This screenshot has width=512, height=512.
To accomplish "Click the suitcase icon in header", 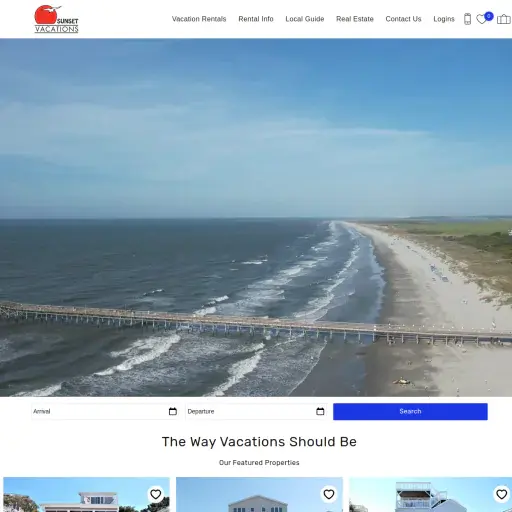I will [x=504, y=19].
